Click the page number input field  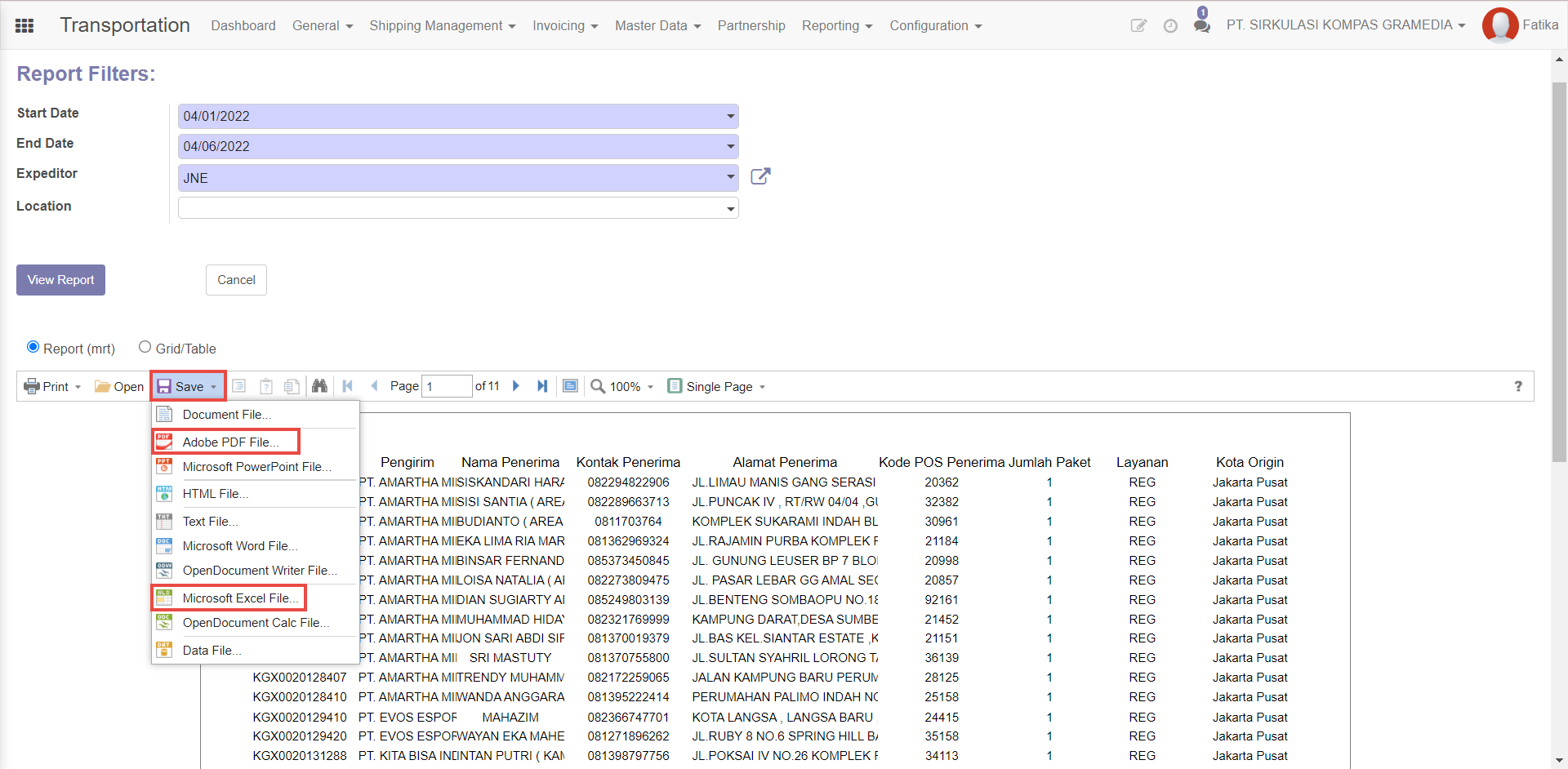447,386
